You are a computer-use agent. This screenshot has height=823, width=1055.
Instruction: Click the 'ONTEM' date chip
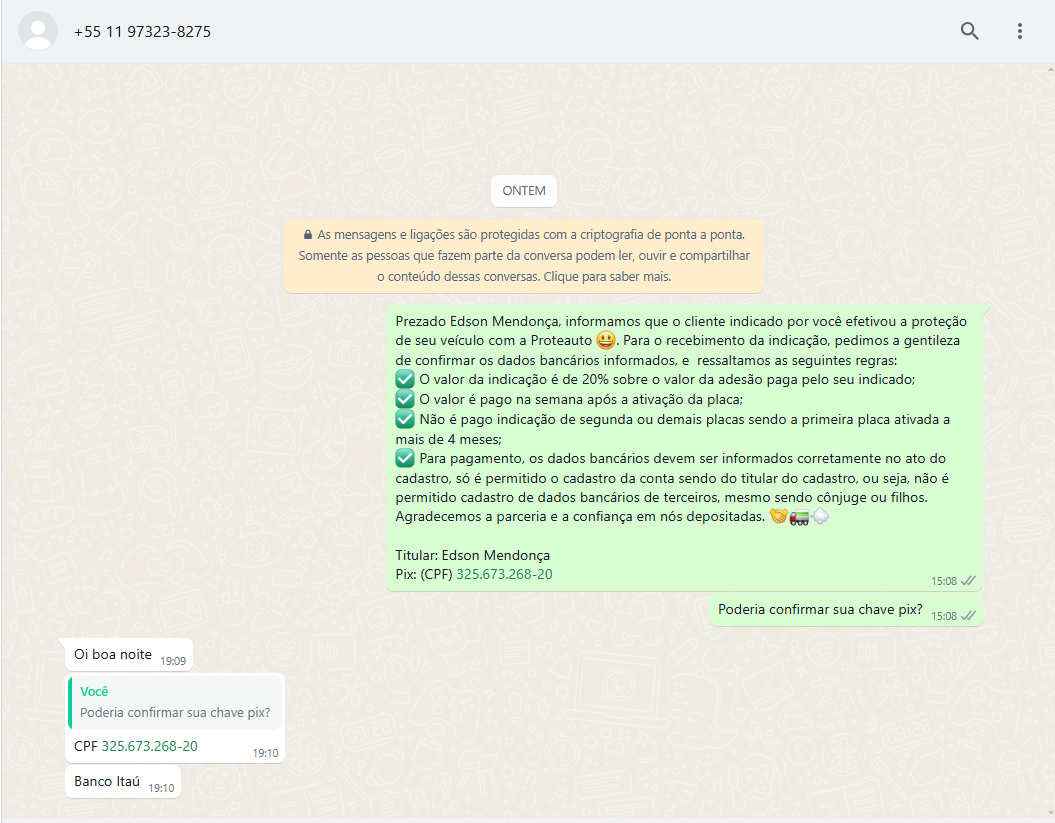(x=524, y=191)
